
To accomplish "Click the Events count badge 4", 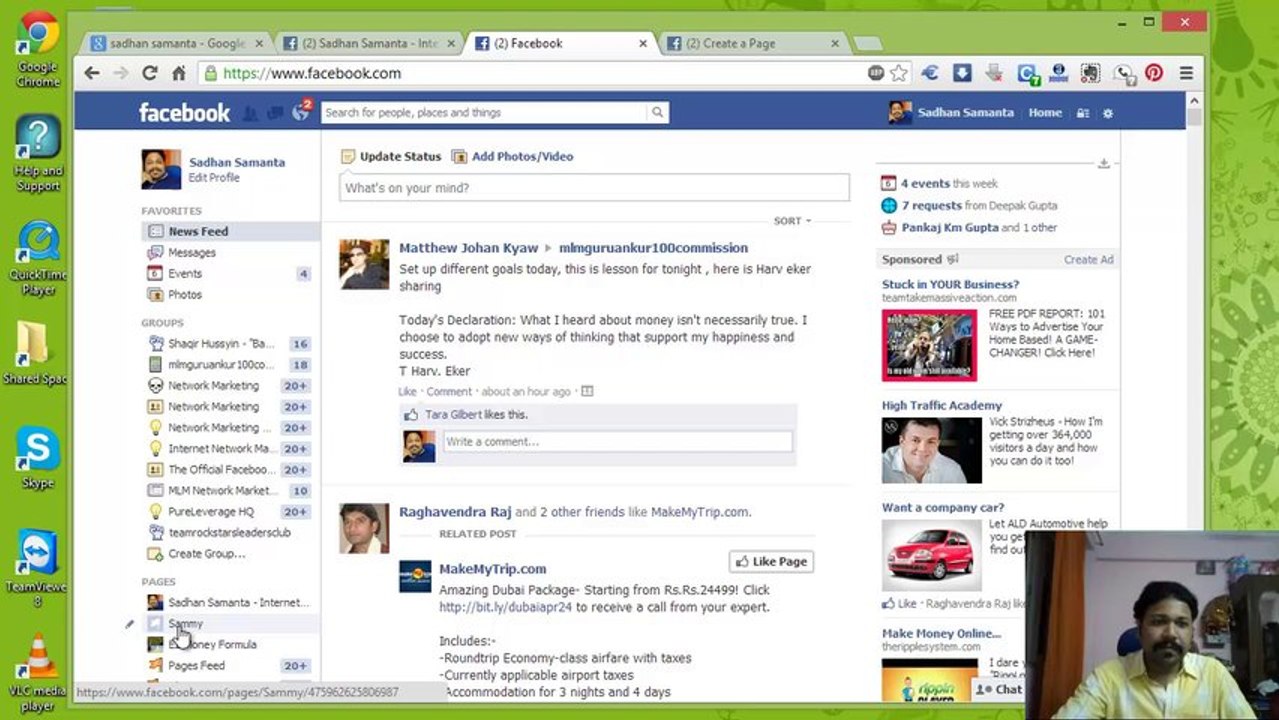I will [303, 273].
